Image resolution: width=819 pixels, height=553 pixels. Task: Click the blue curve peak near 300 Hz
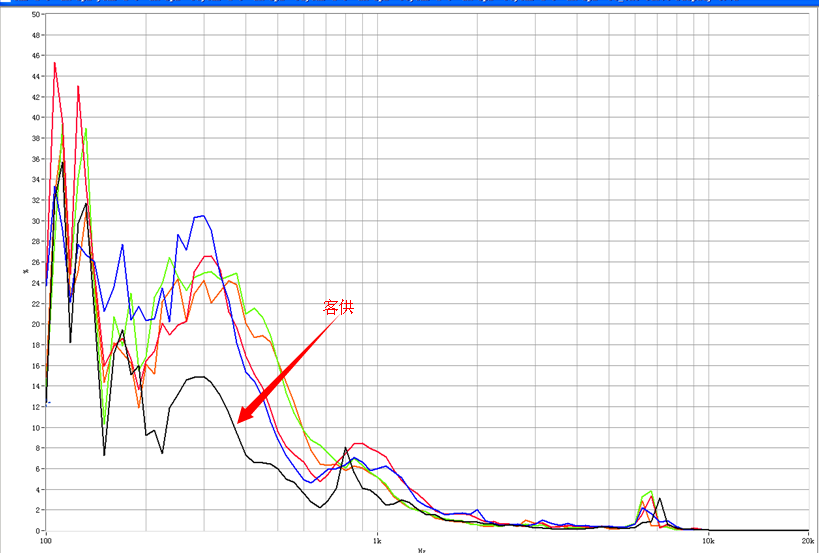203,215
